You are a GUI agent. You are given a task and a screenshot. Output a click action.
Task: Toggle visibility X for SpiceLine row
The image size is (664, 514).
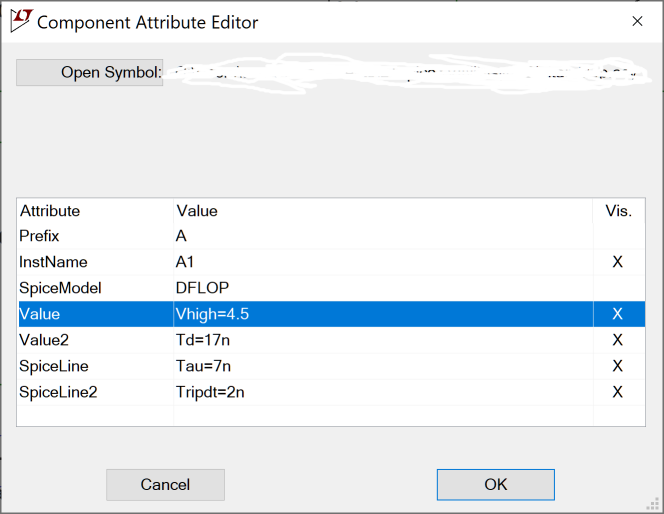click(618, 366)
